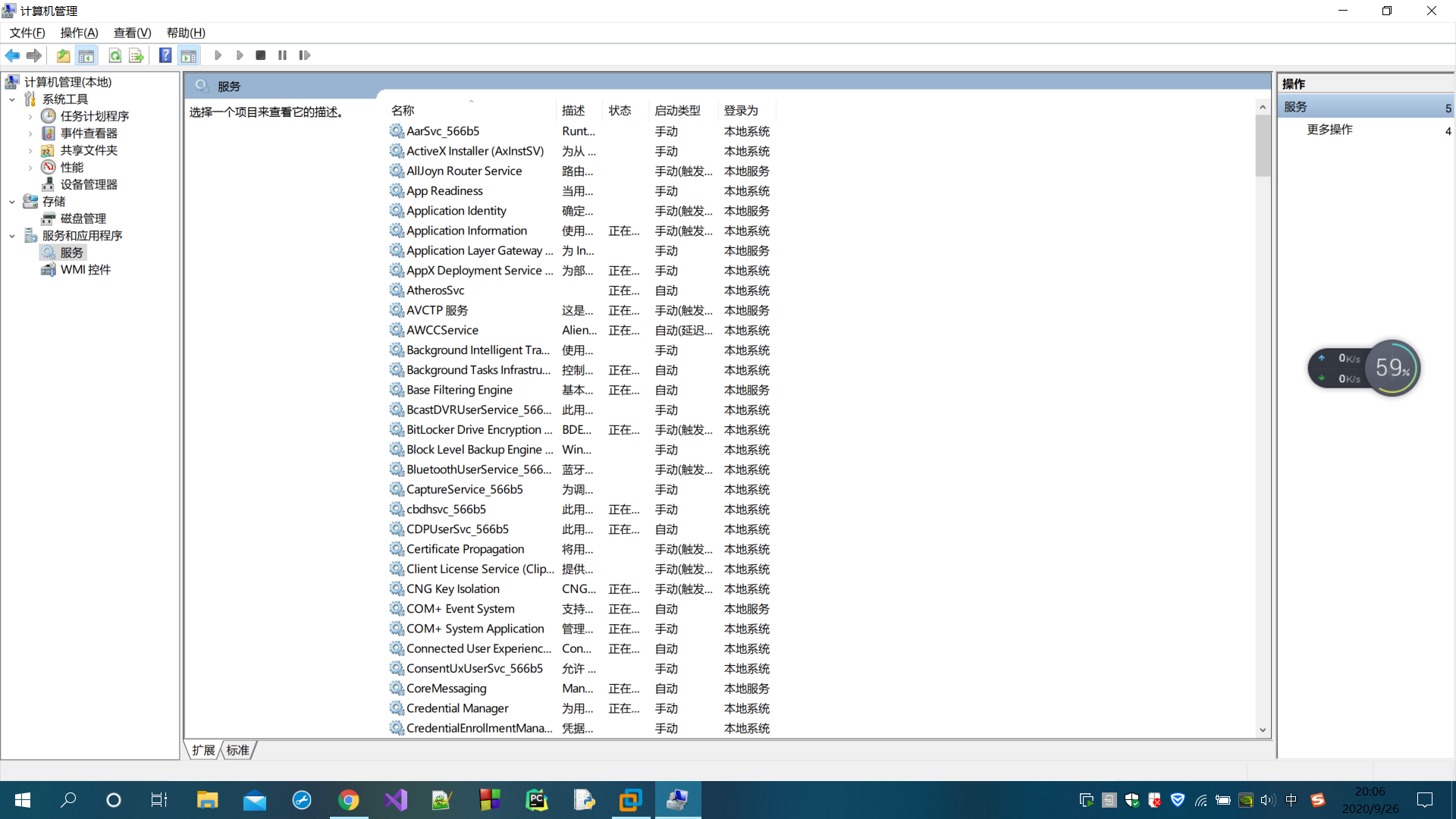Open the Help question mark icon
This screenshot has width=1456, height=819.
point(165,55)
